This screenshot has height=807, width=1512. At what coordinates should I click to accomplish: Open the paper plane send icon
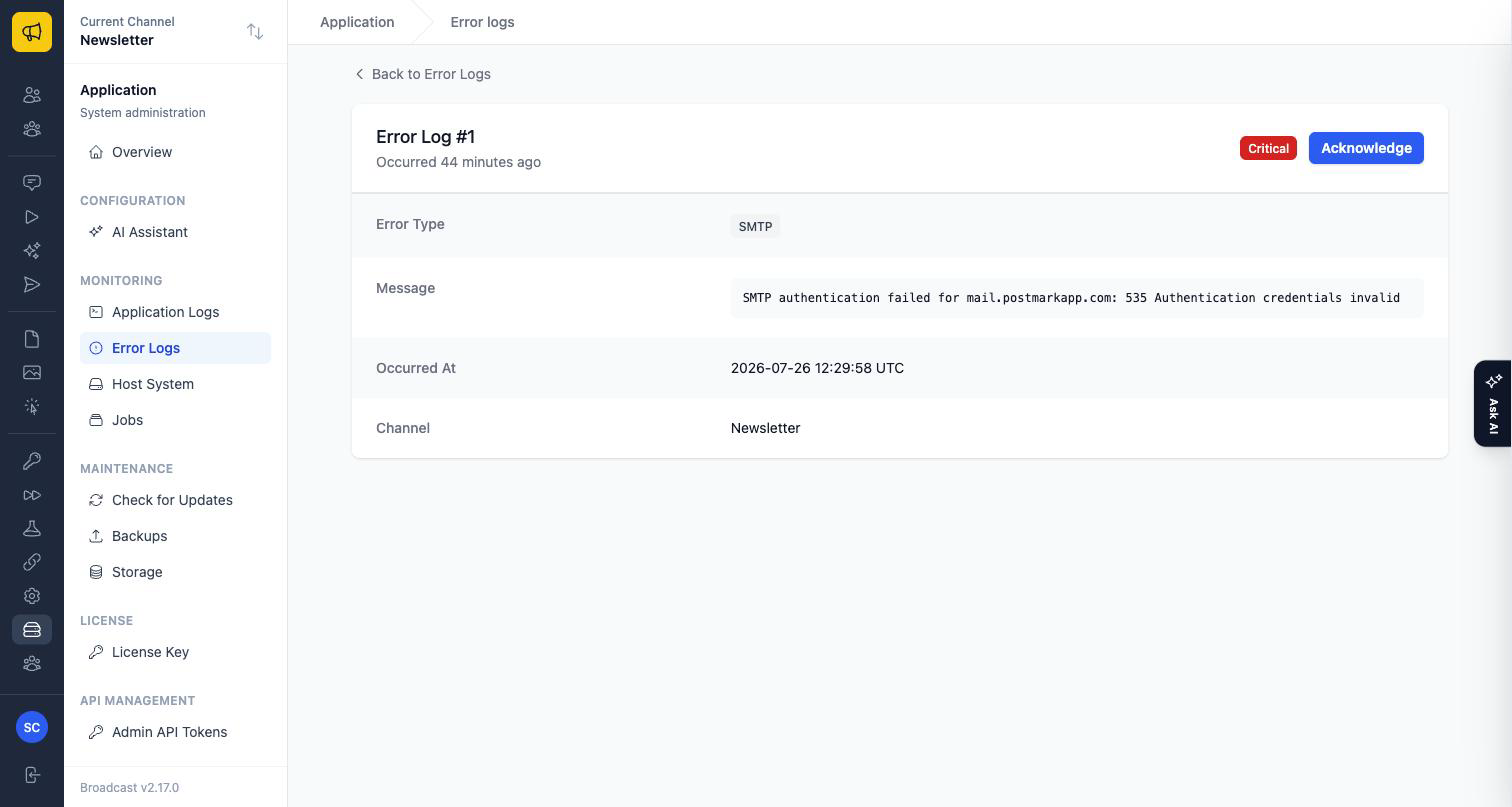click(x=32, y=285)
